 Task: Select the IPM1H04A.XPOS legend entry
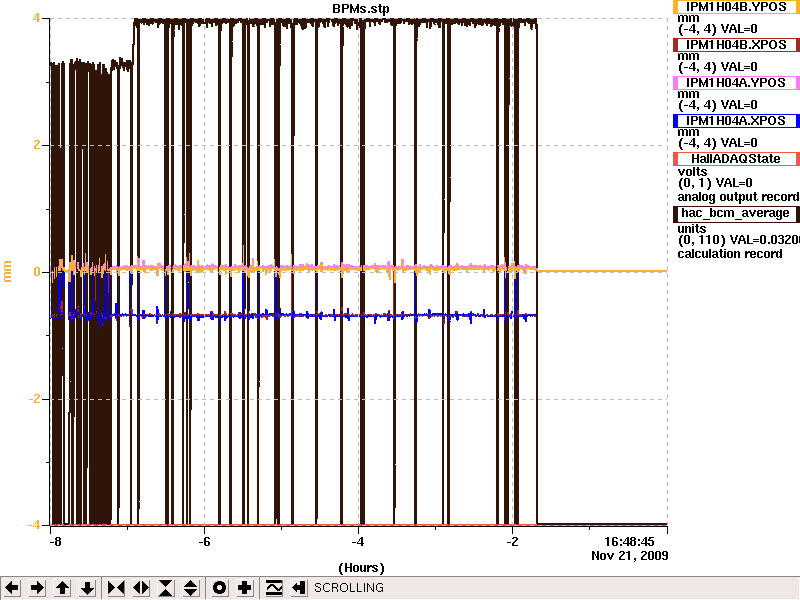(x=736, y=121)
